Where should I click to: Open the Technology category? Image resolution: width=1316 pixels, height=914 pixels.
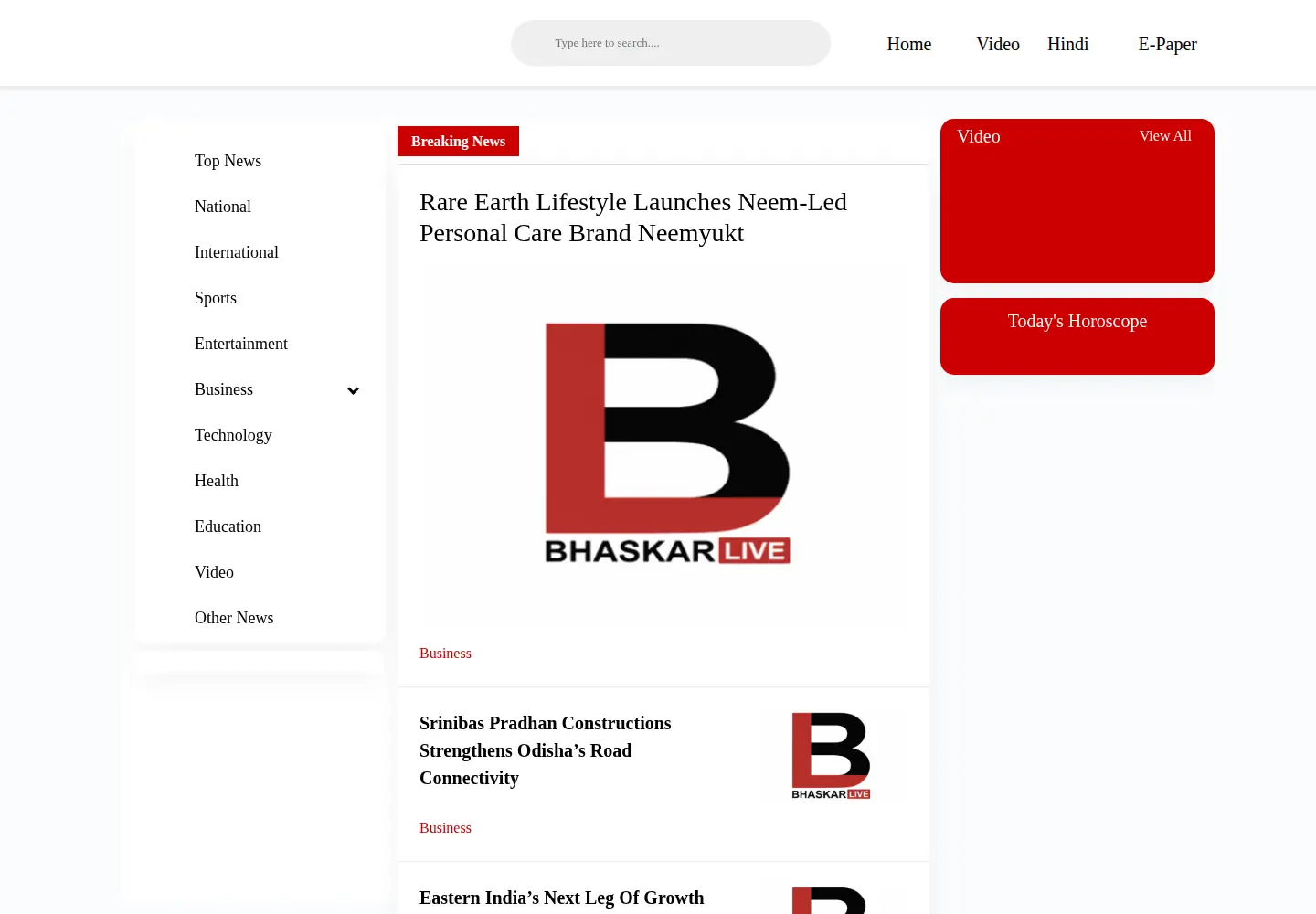click(x=233, y=435)
